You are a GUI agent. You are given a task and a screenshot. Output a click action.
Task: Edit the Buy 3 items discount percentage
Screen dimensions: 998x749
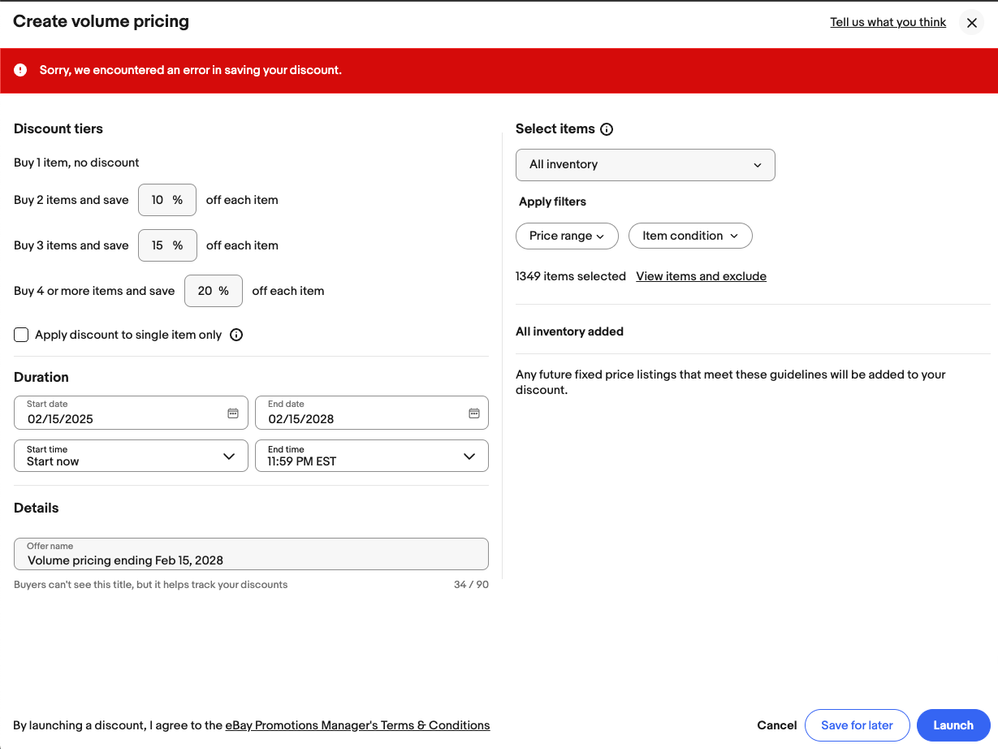[x=167, y=246]
